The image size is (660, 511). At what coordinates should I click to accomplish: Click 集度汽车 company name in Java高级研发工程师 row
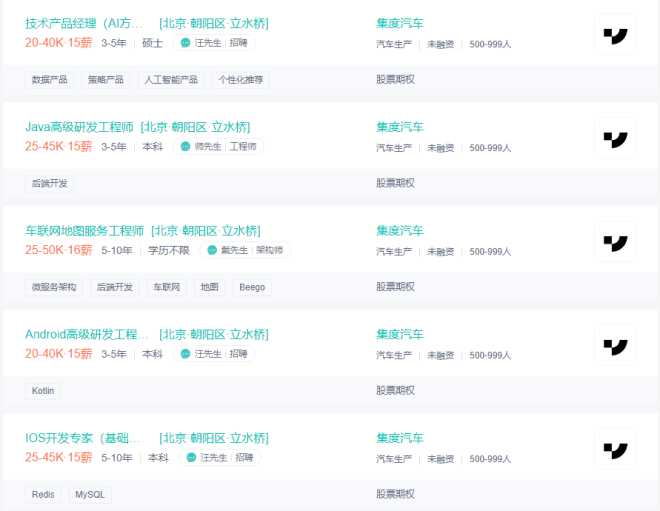pos(400,127)
